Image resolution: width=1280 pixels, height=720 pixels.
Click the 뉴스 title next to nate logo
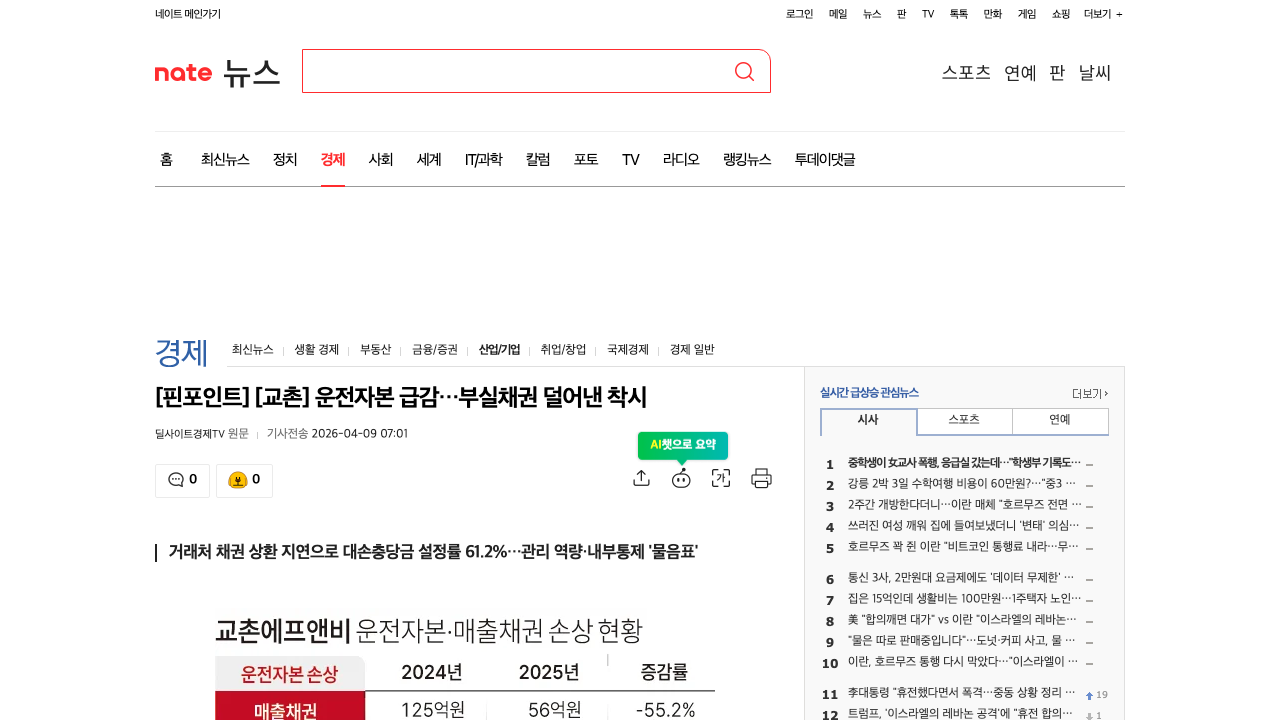coord(251,72)
